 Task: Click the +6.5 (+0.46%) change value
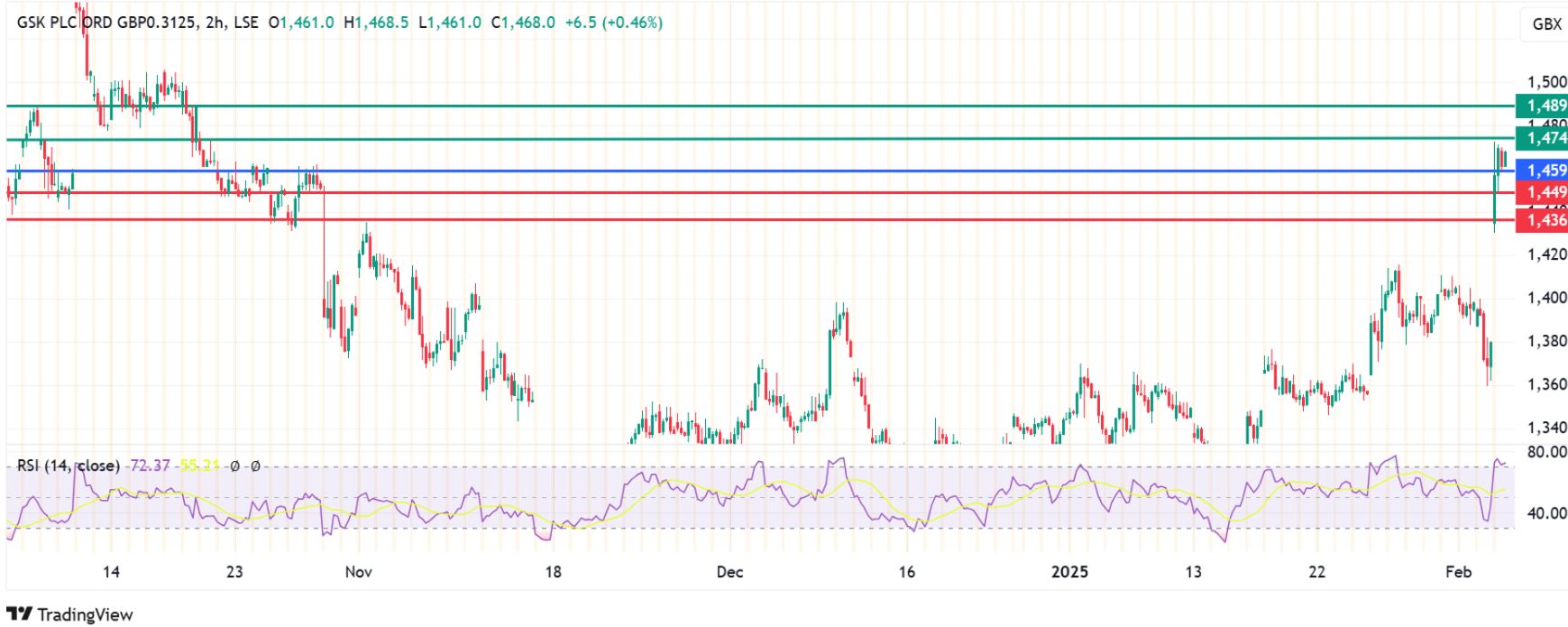[x=613, y=23]
